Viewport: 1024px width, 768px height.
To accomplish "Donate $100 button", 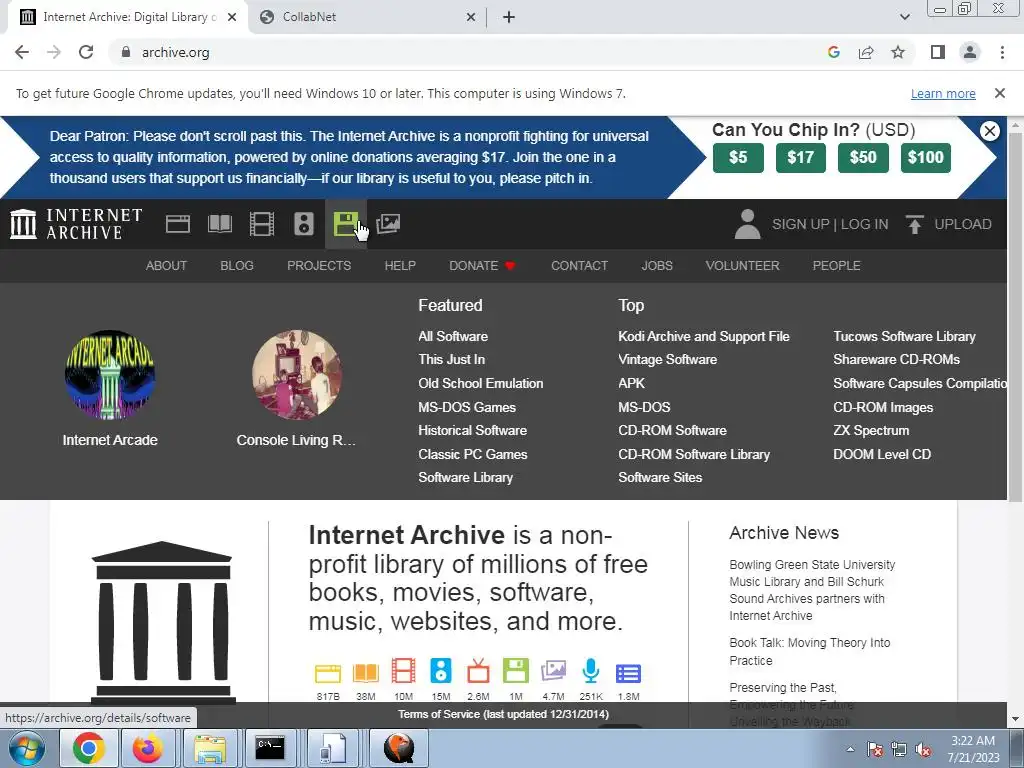I will (x=925, y=157).
